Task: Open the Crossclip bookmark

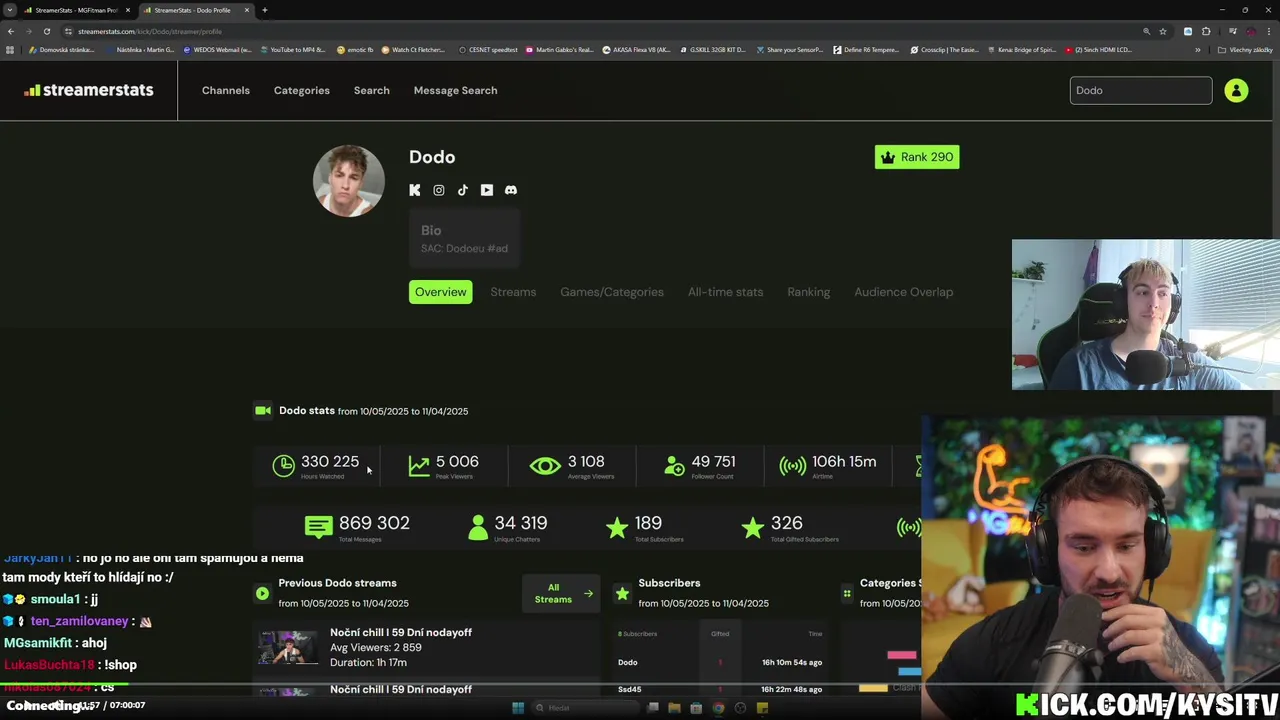Action: coord(943,50)
